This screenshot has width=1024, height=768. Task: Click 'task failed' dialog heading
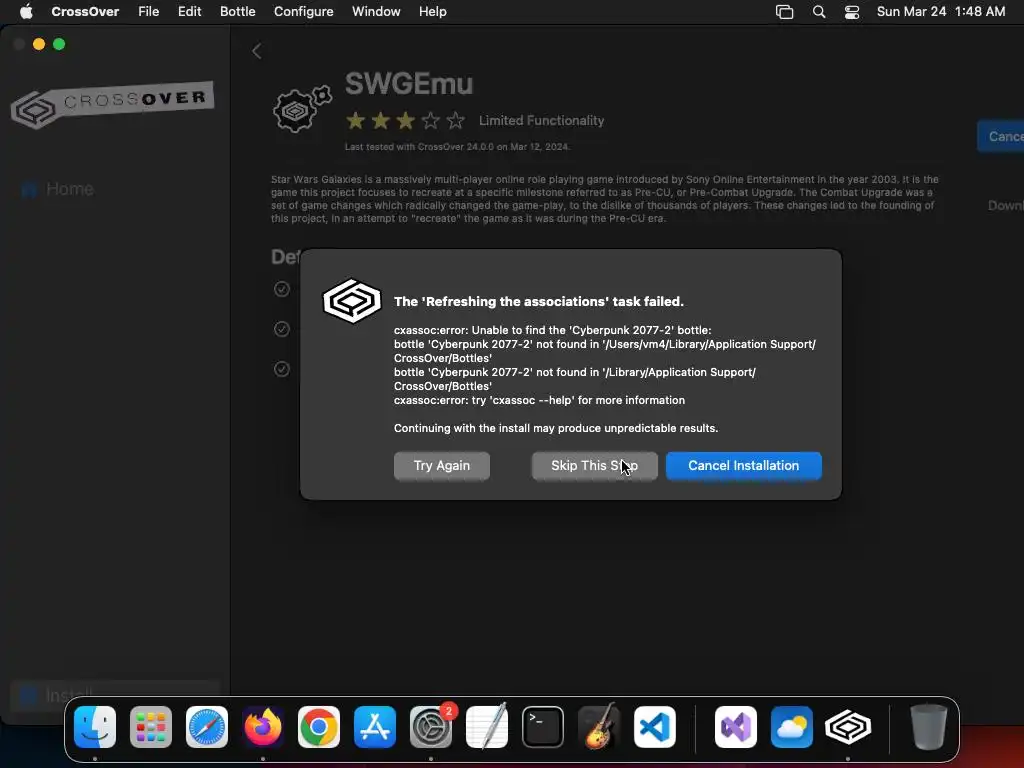pos(539,302)
